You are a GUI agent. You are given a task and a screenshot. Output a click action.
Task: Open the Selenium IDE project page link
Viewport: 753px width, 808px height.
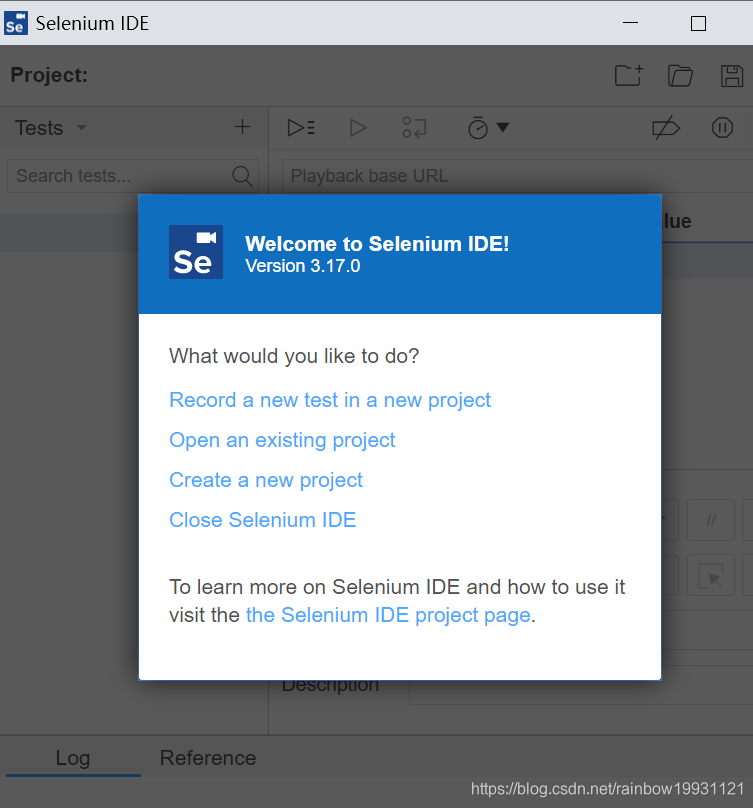[x=388, y=615]
